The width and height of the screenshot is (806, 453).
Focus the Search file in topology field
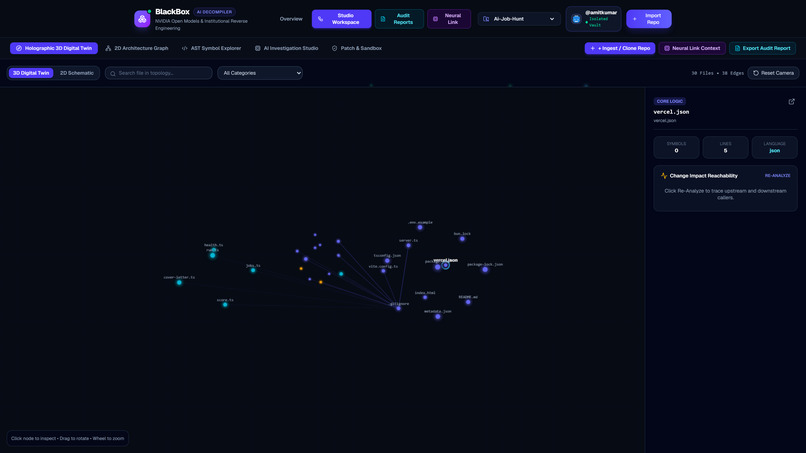(159, 73)
